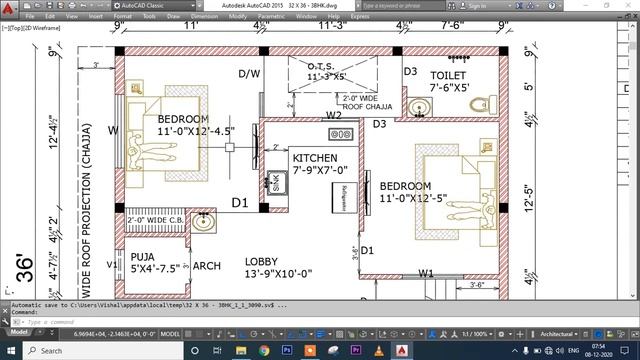640x360 pixels.
Task: Click the AutoCAD icon on the taskbar
Action: click(x=402, y=351)
